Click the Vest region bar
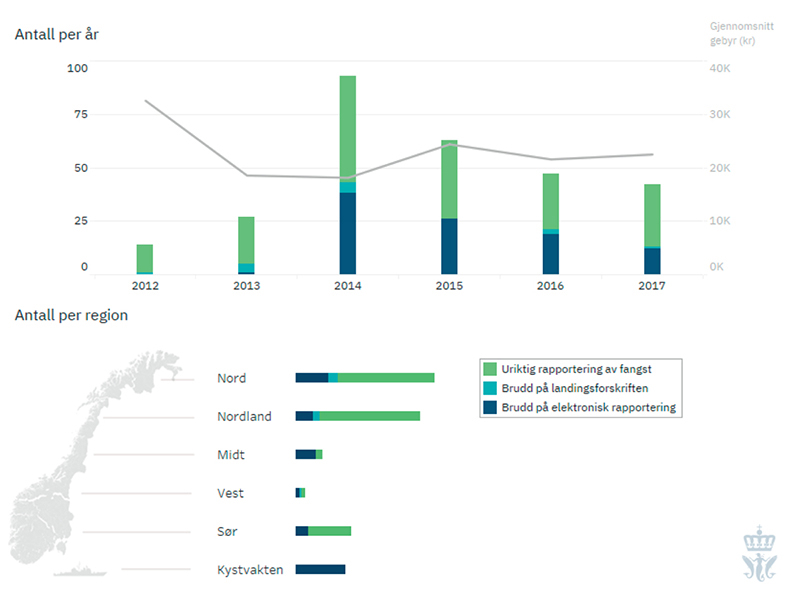The height and width of the screenshot is (603, 800). (x=299, y=493)
